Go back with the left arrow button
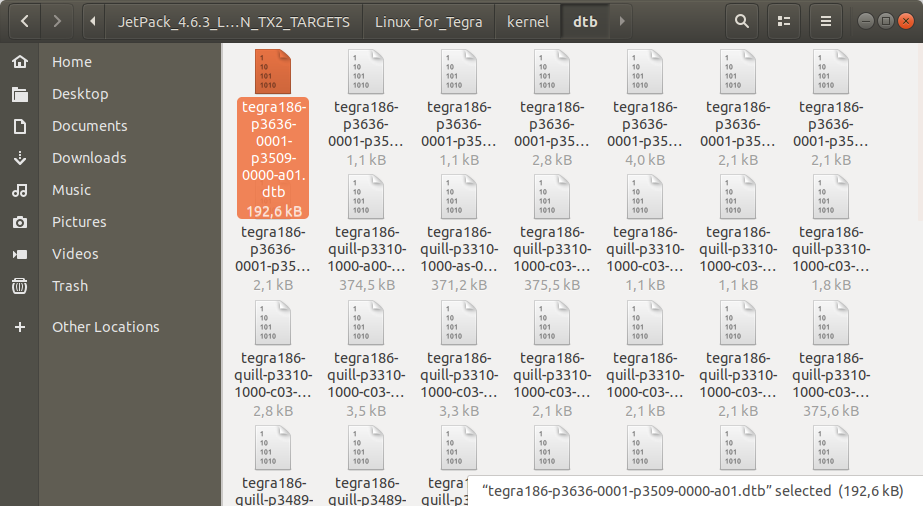 (x=24, y=22)
